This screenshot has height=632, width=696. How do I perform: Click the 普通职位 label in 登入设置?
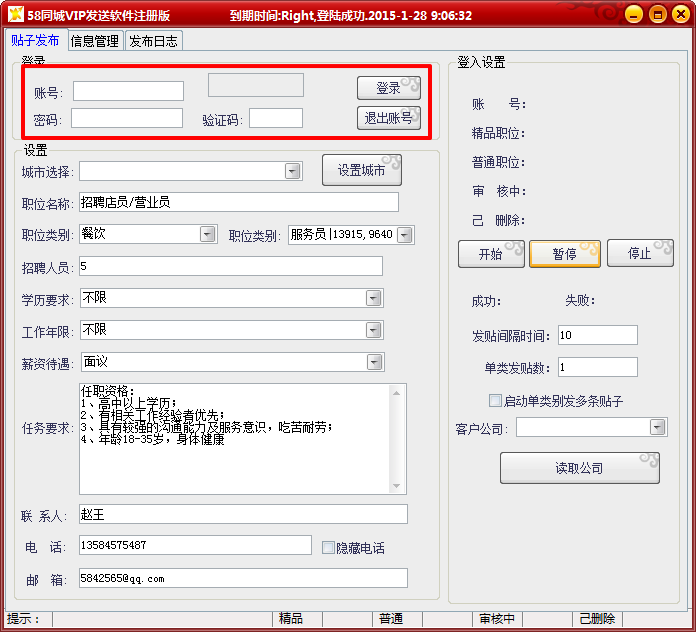pyautogui.click(x=498, y=162)
